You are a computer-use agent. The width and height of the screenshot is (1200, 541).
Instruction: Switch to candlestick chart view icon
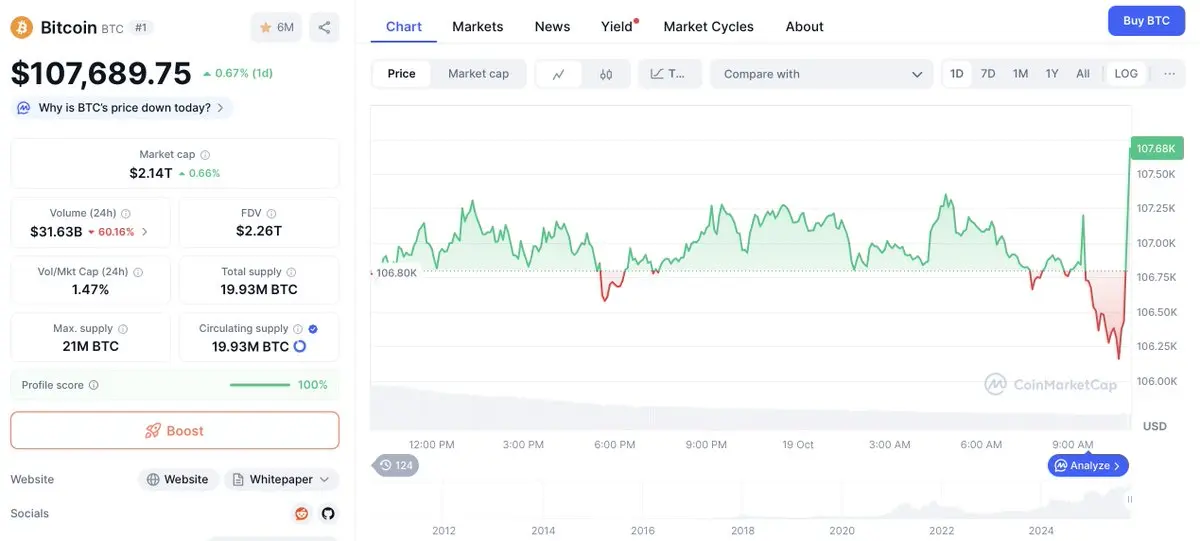coord(606,74)
